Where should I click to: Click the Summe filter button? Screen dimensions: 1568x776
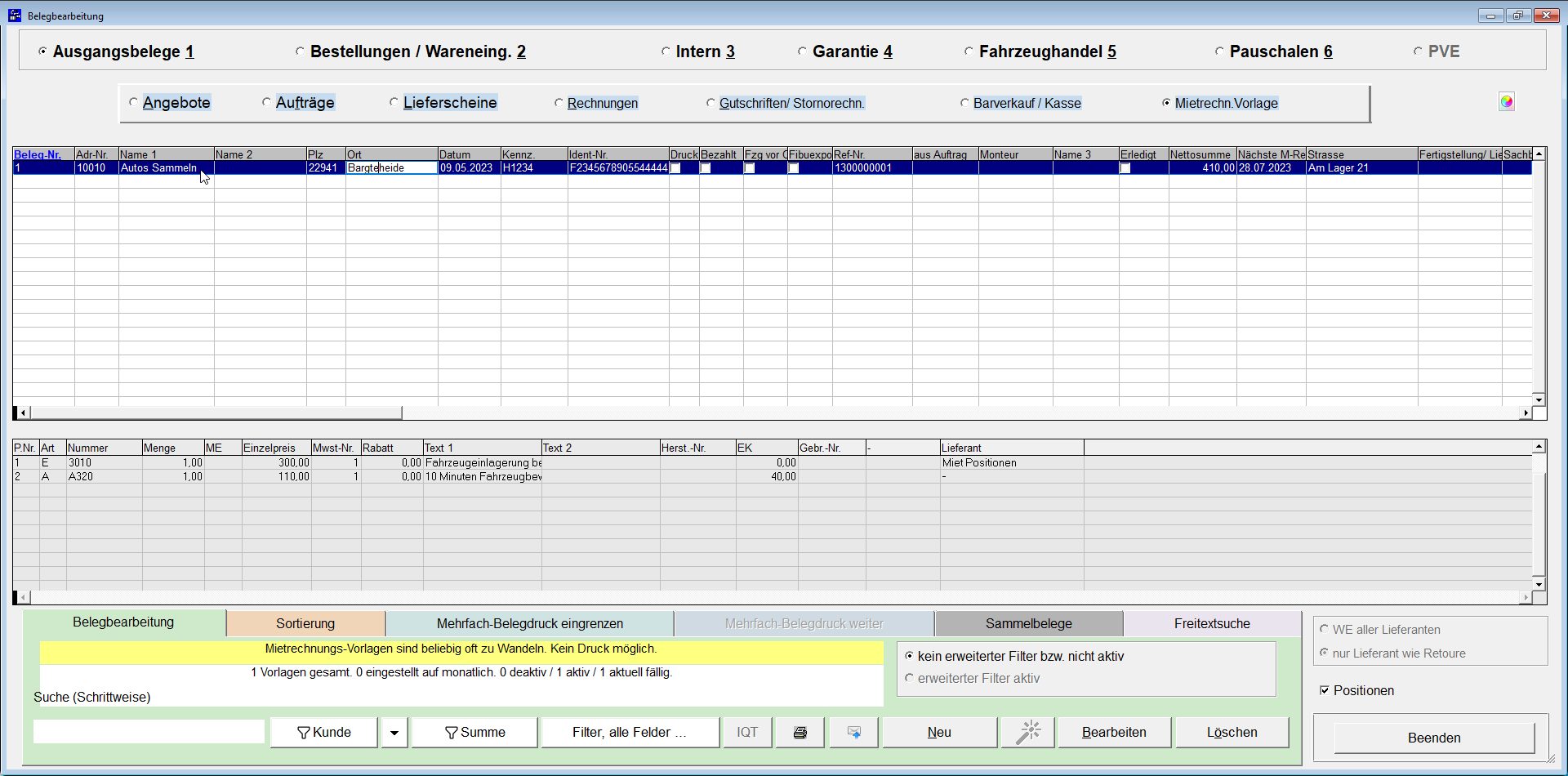pyautogui.click(x=474, y=733)
